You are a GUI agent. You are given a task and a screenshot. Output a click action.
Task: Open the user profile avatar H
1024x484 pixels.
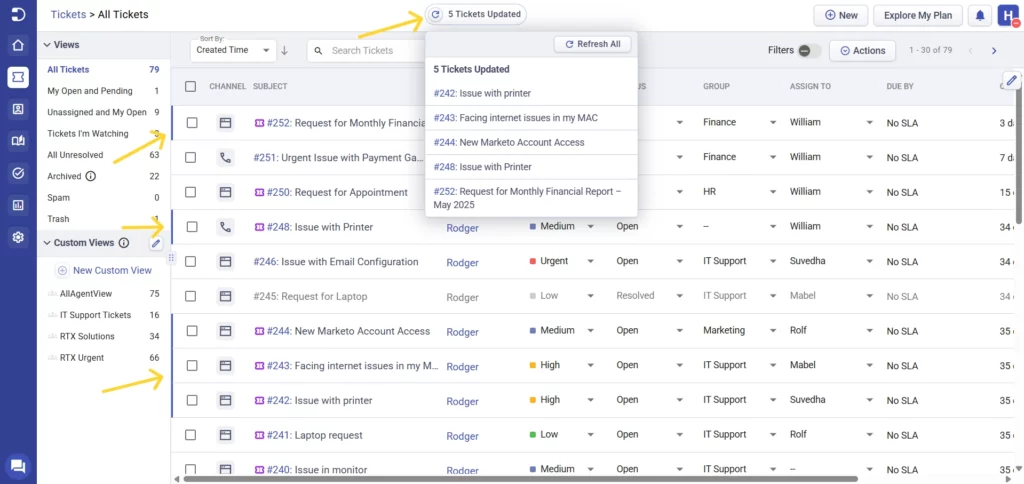coord(1007,16)
